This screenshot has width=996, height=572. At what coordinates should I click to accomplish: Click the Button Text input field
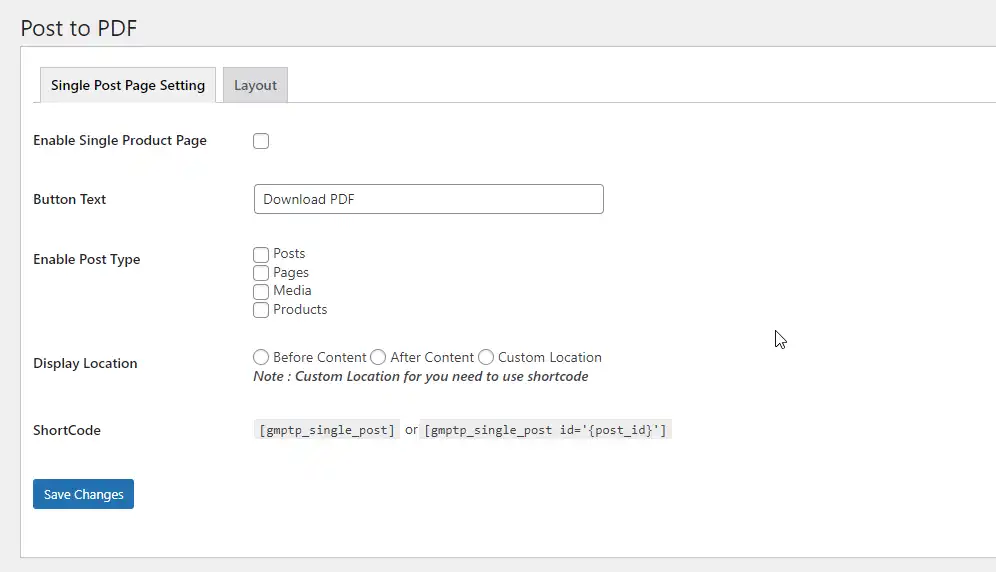(429, 199)
